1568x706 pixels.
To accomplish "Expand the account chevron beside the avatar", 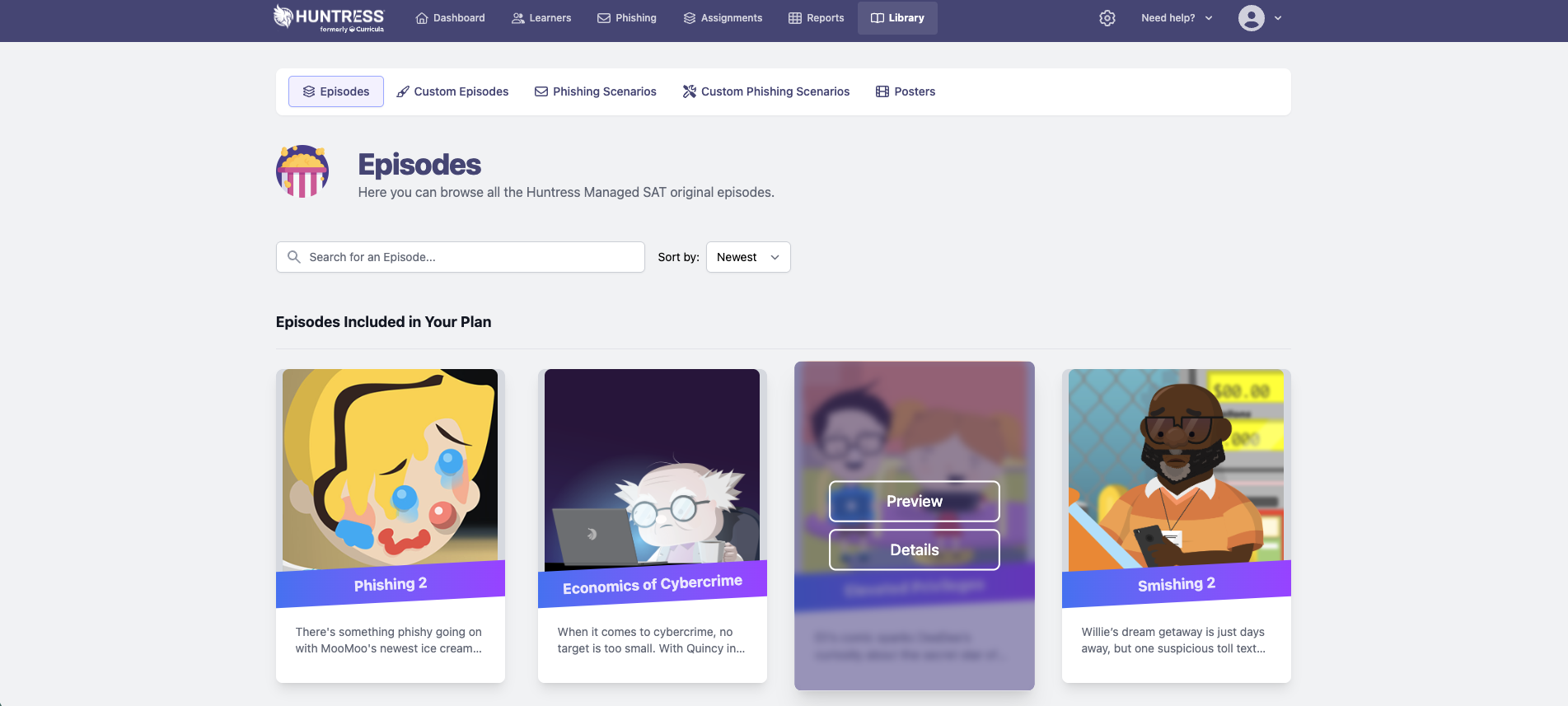I will (1278, 18).
